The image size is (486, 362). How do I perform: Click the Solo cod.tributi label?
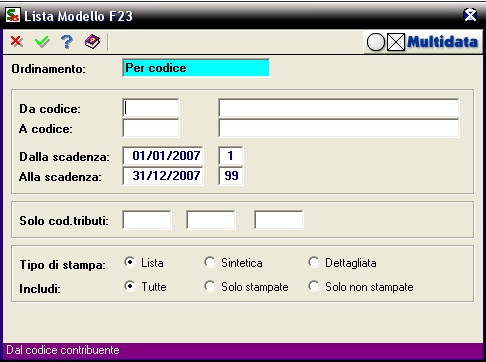[64, 221]
